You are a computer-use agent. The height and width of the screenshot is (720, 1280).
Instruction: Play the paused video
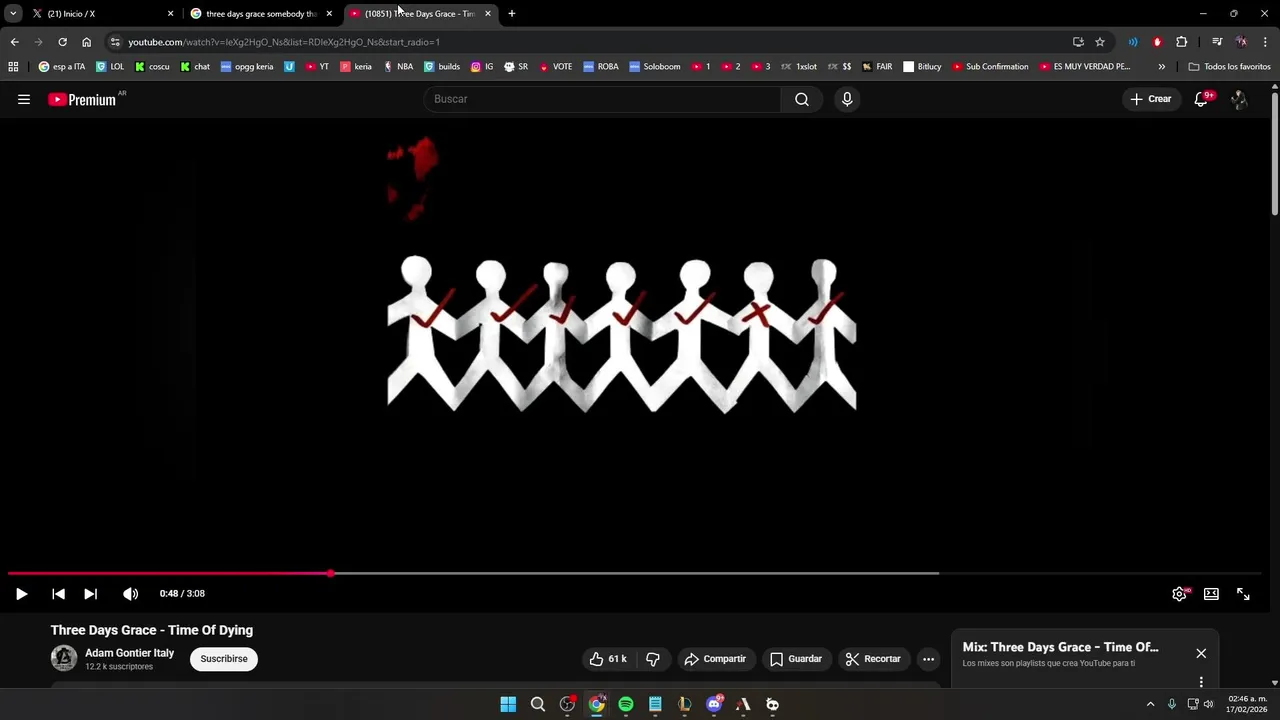click(x=21, y=593)
